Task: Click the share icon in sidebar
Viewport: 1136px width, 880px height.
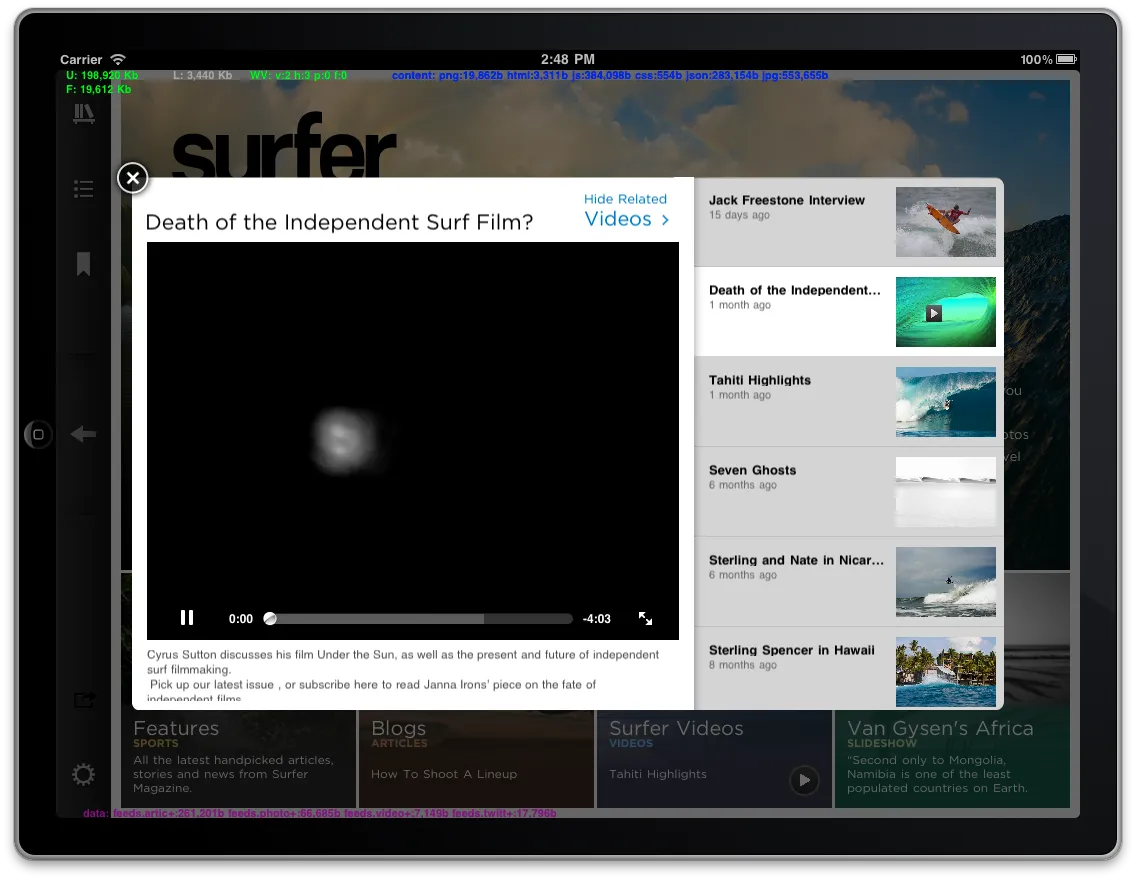Action: point(84,700)
